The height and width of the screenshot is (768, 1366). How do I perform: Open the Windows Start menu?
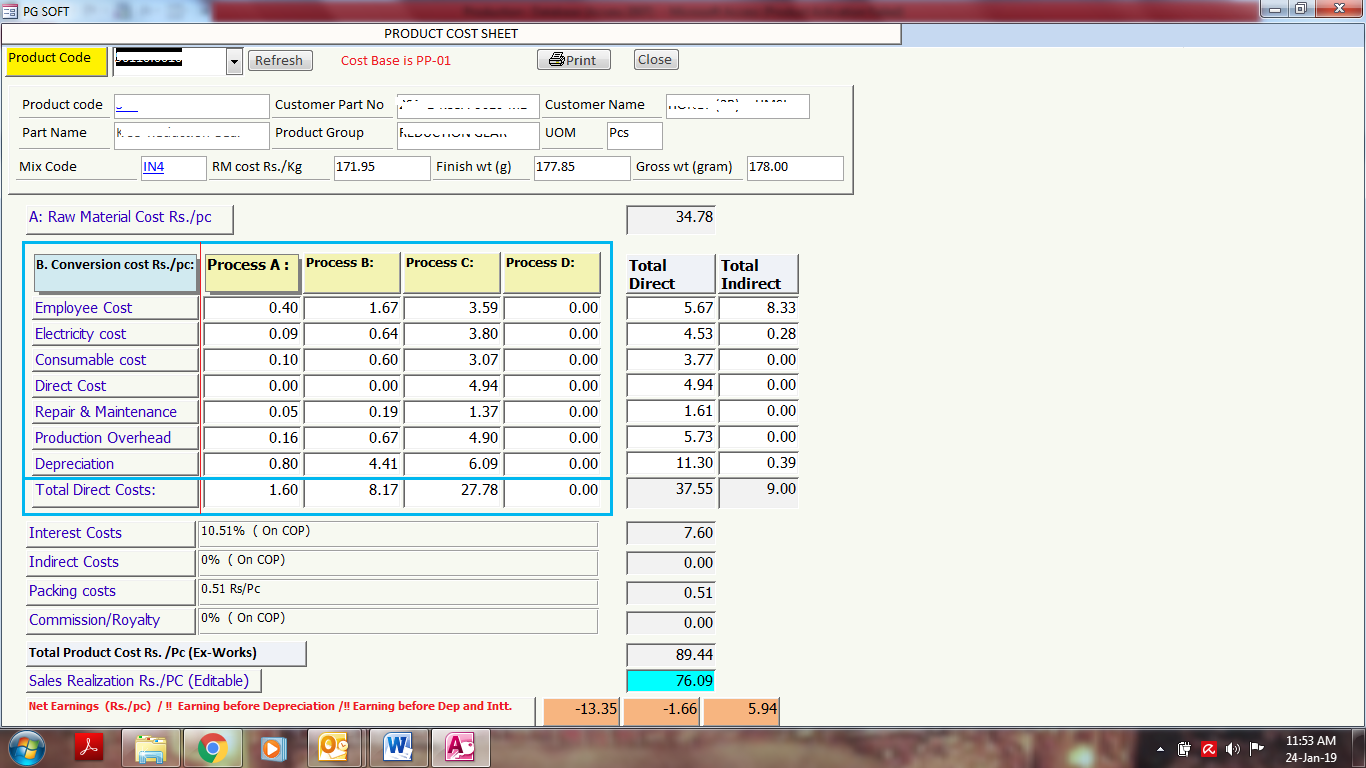click(x=25, y=748)
